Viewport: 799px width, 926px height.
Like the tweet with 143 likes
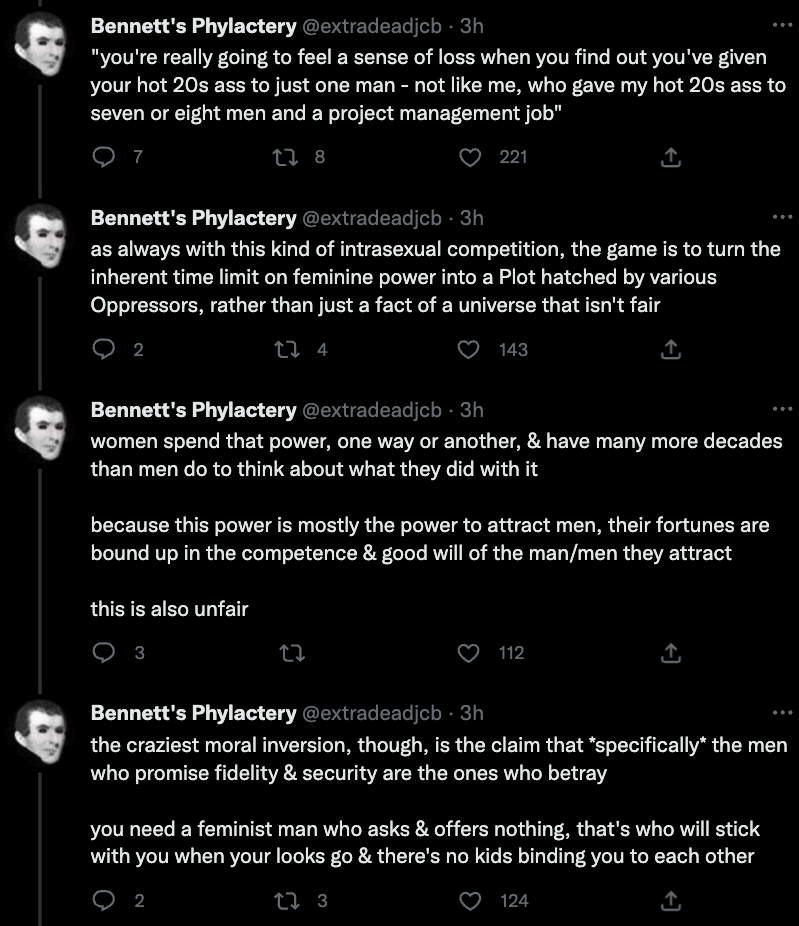(x=469, y=350)
